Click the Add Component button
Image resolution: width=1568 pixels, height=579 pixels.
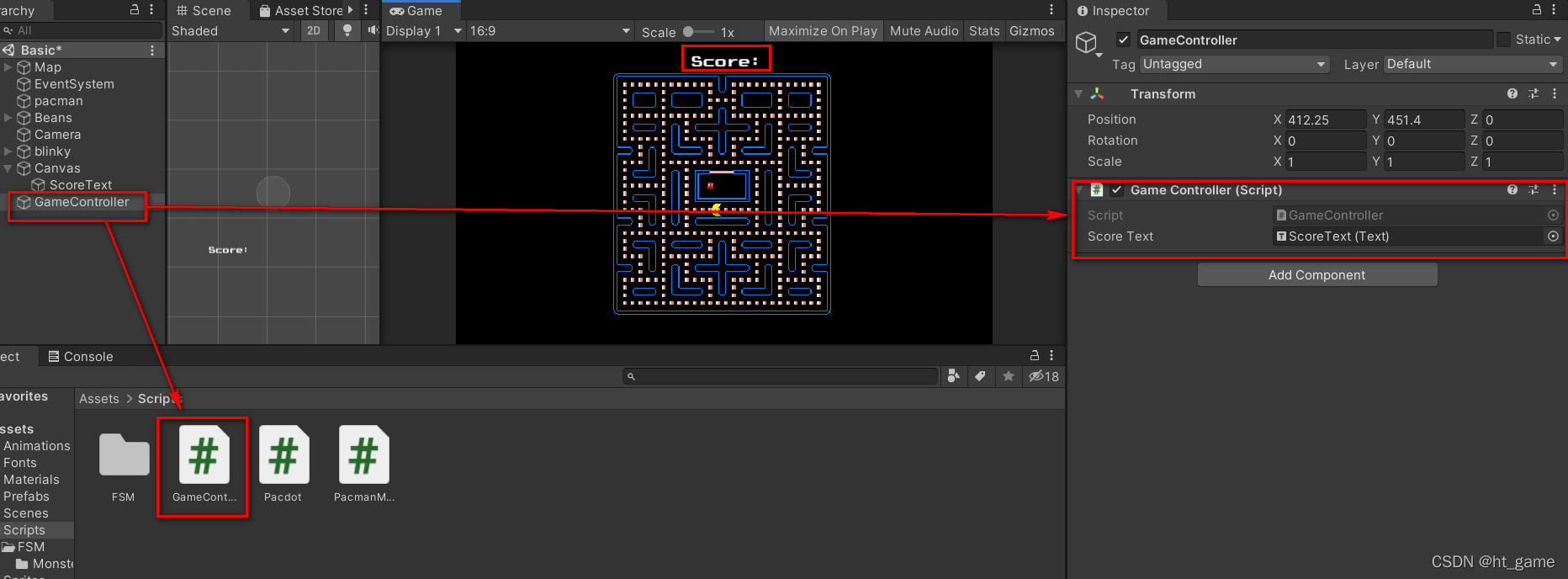click(1316, 274)
